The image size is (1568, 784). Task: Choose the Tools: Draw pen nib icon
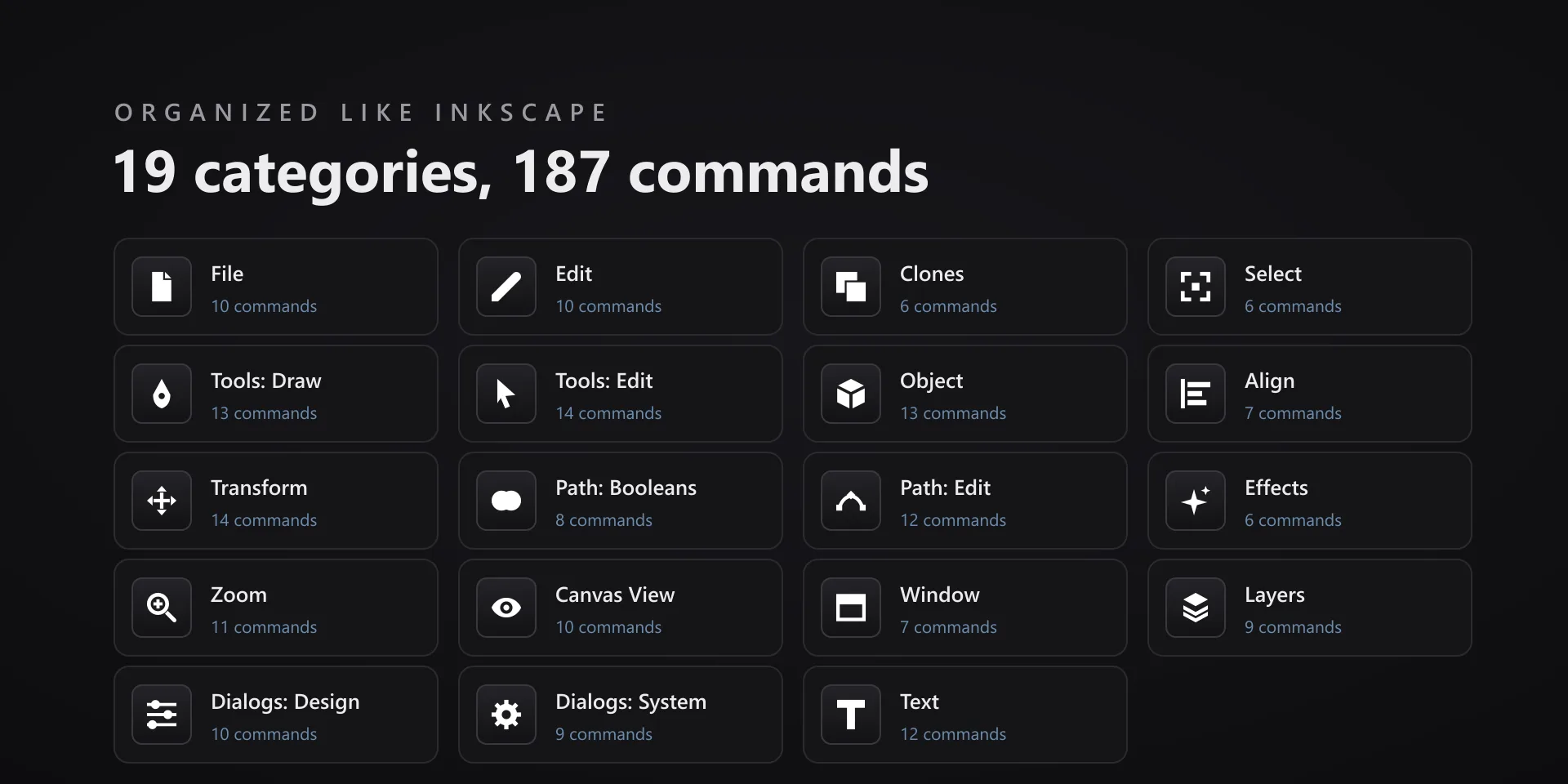tap(162, 394)
